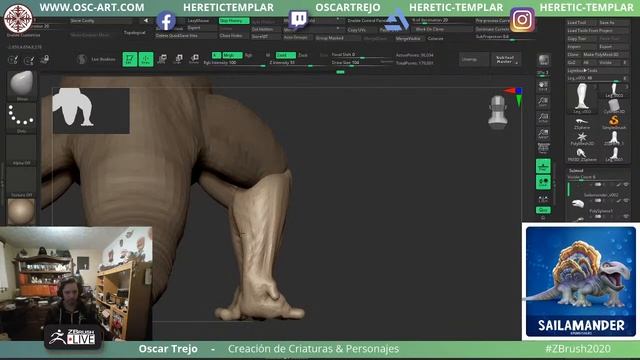This screenshot has width=640, height=360.
Task: Click the Make PolyMesh3D button
Action: pyautogui.click(x=605, y=55)
